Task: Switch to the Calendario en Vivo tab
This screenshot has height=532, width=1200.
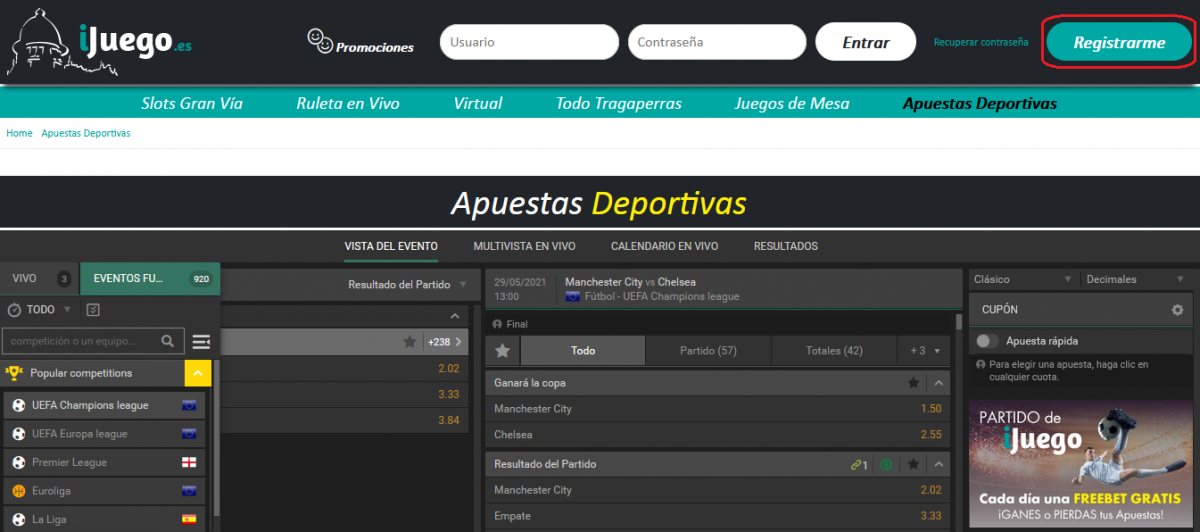Action: point(664,246)
